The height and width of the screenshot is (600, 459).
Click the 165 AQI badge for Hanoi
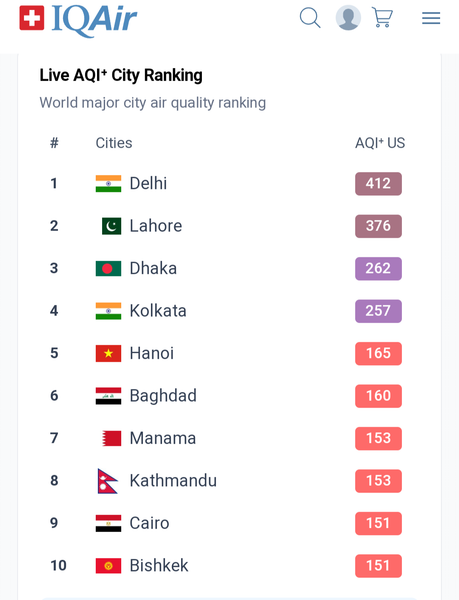point(378,354)
